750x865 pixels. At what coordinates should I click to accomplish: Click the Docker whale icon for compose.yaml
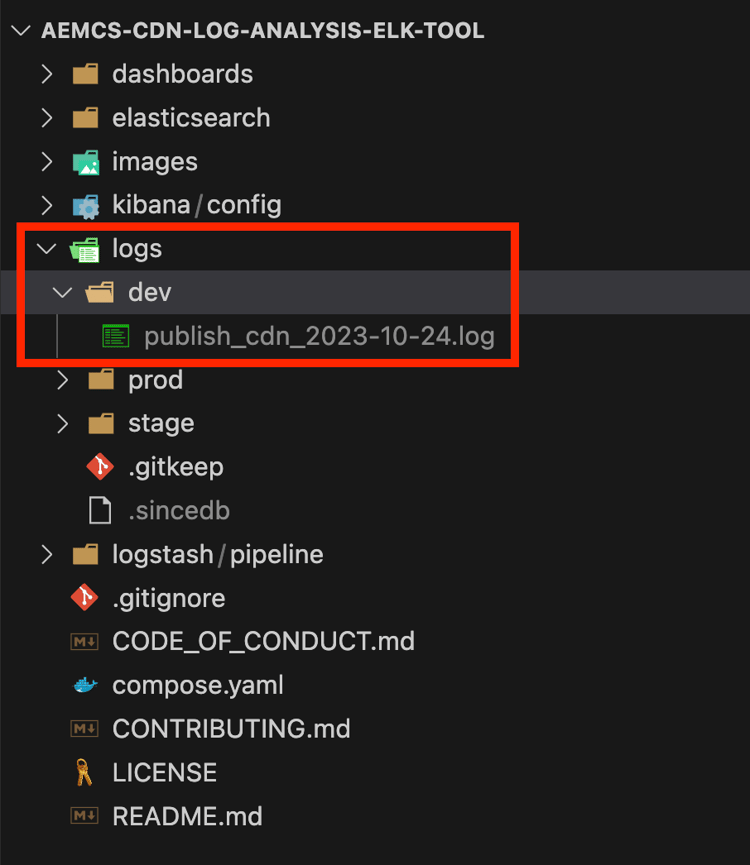[85, 685]
